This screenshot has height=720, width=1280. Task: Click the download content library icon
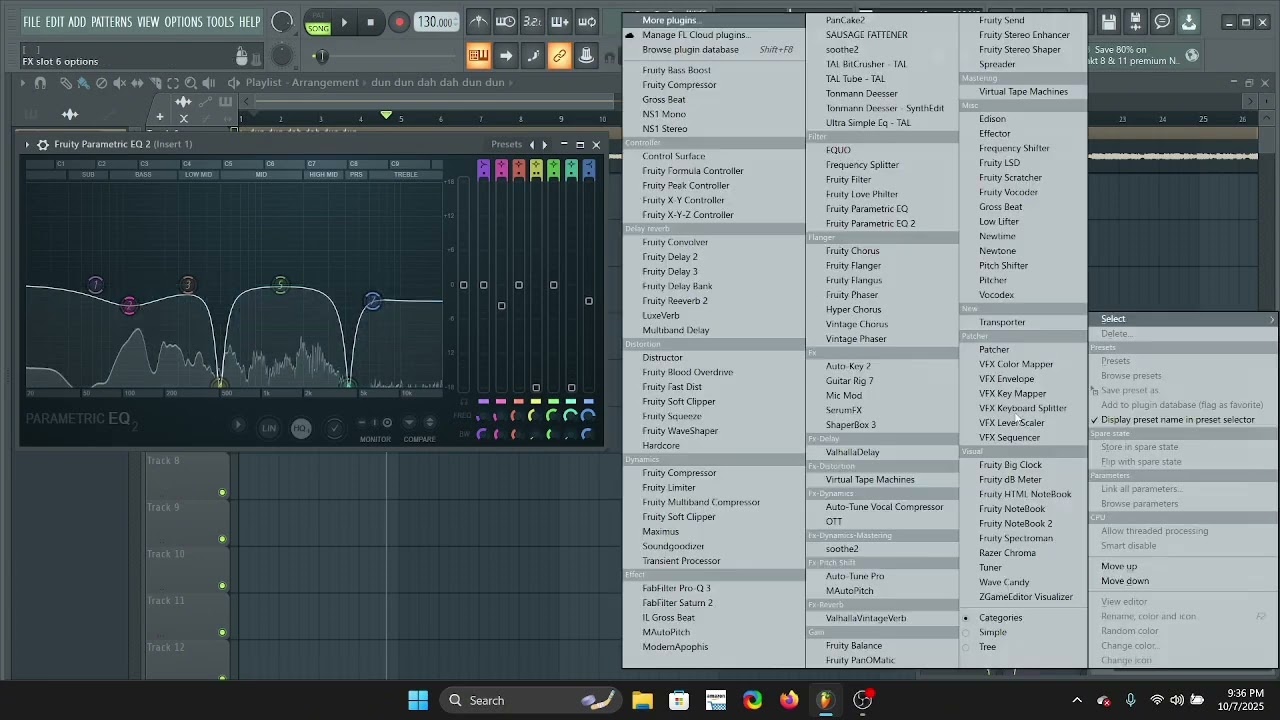click(1189, 22)
